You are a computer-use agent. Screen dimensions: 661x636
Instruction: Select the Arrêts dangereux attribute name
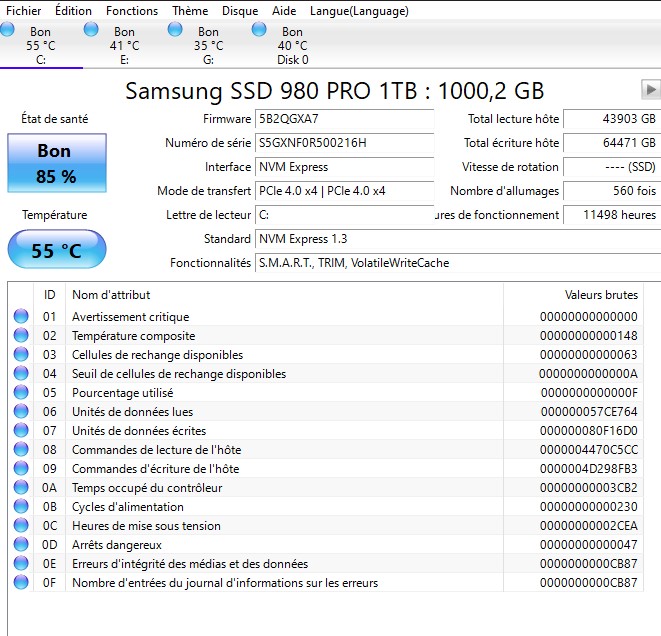117,545
